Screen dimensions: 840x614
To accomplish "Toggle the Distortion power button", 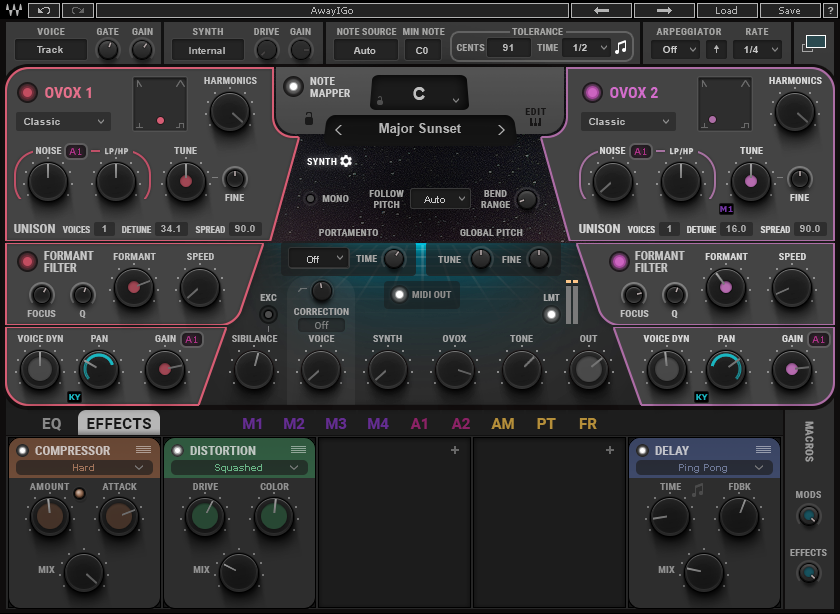I will point(177,451).
